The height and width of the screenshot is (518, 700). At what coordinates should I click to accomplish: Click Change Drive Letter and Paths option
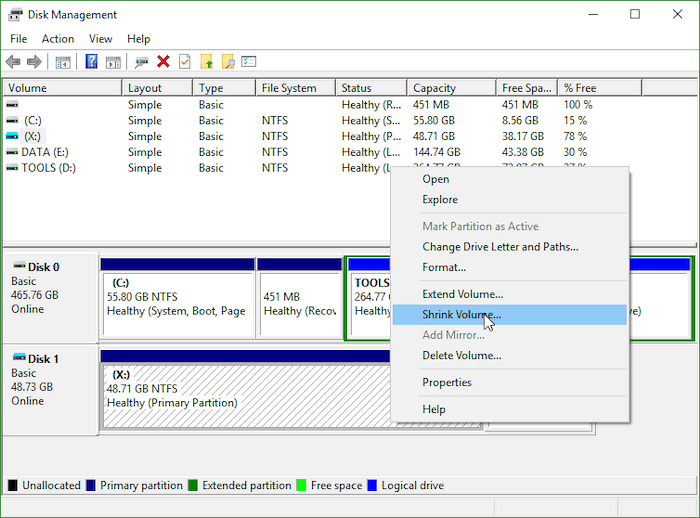click(x=500, y=247)
